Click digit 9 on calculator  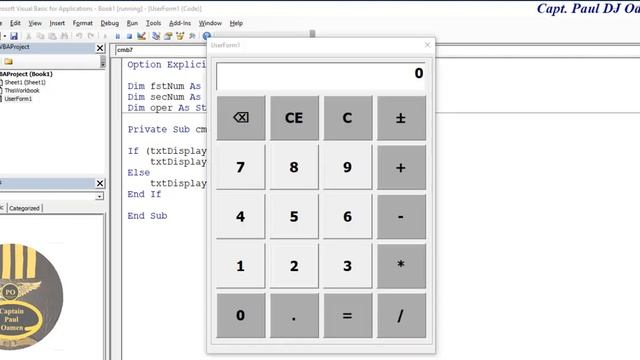(x=348, y=167)
